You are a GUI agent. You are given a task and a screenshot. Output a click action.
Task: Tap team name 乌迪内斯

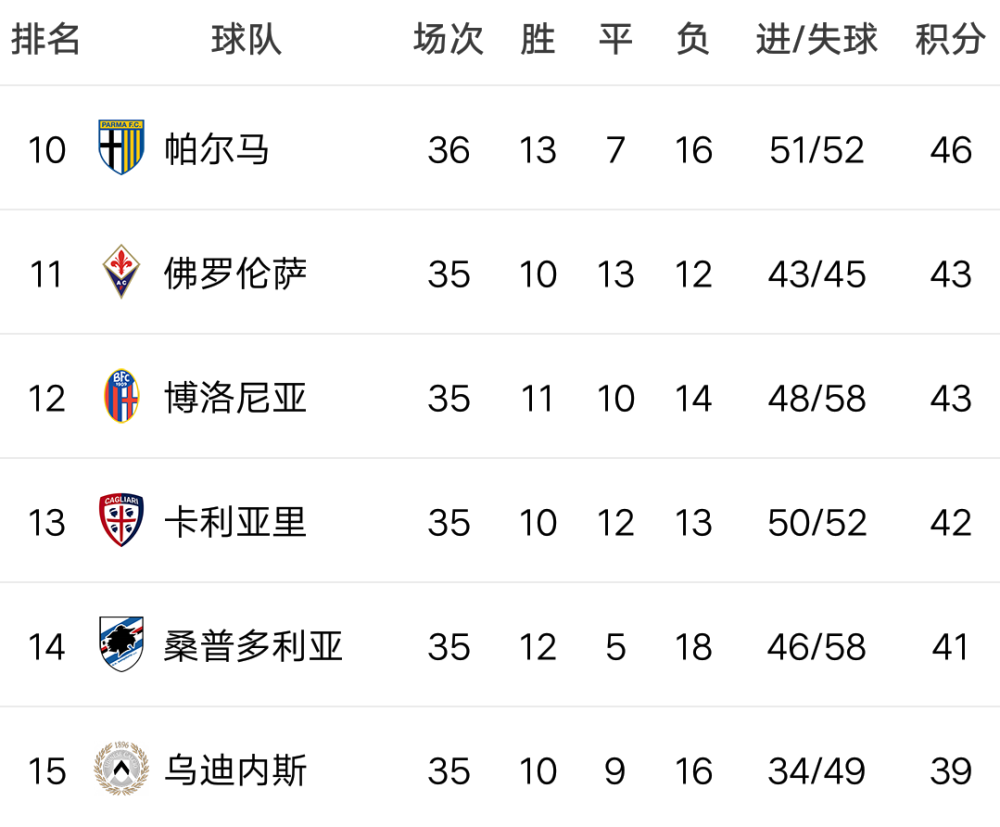click(x=235, y=771)
